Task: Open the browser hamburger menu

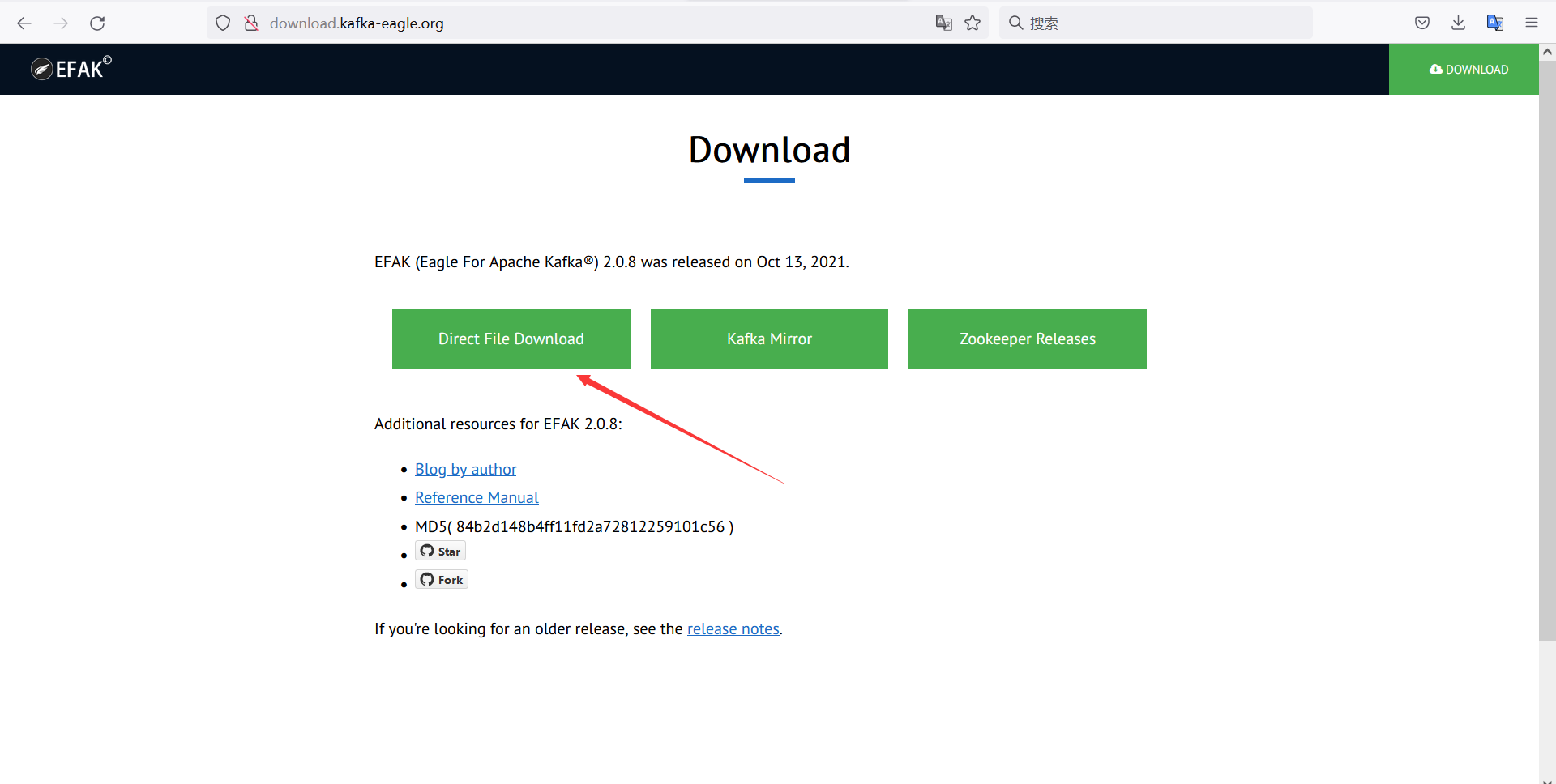Action: point(1531,23)
